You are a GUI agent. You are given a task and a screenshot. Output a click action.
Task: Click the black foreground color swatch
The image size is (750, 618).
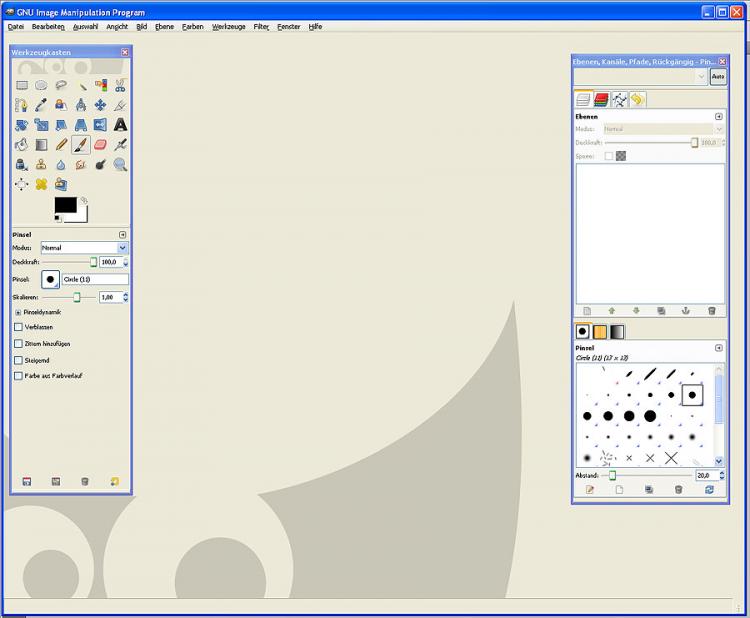click(x=65, y=204)
